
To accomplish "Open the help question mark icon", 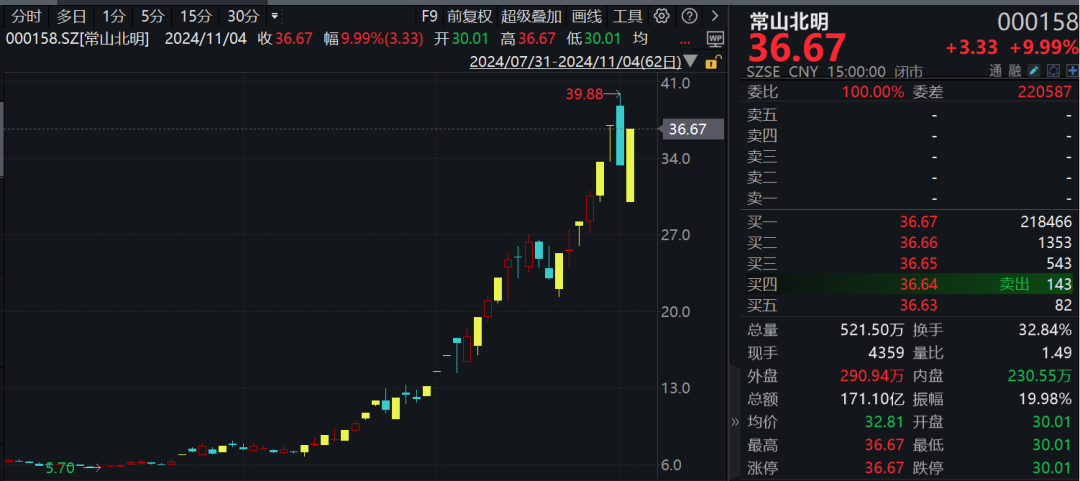I will click(x=688, y=16).
